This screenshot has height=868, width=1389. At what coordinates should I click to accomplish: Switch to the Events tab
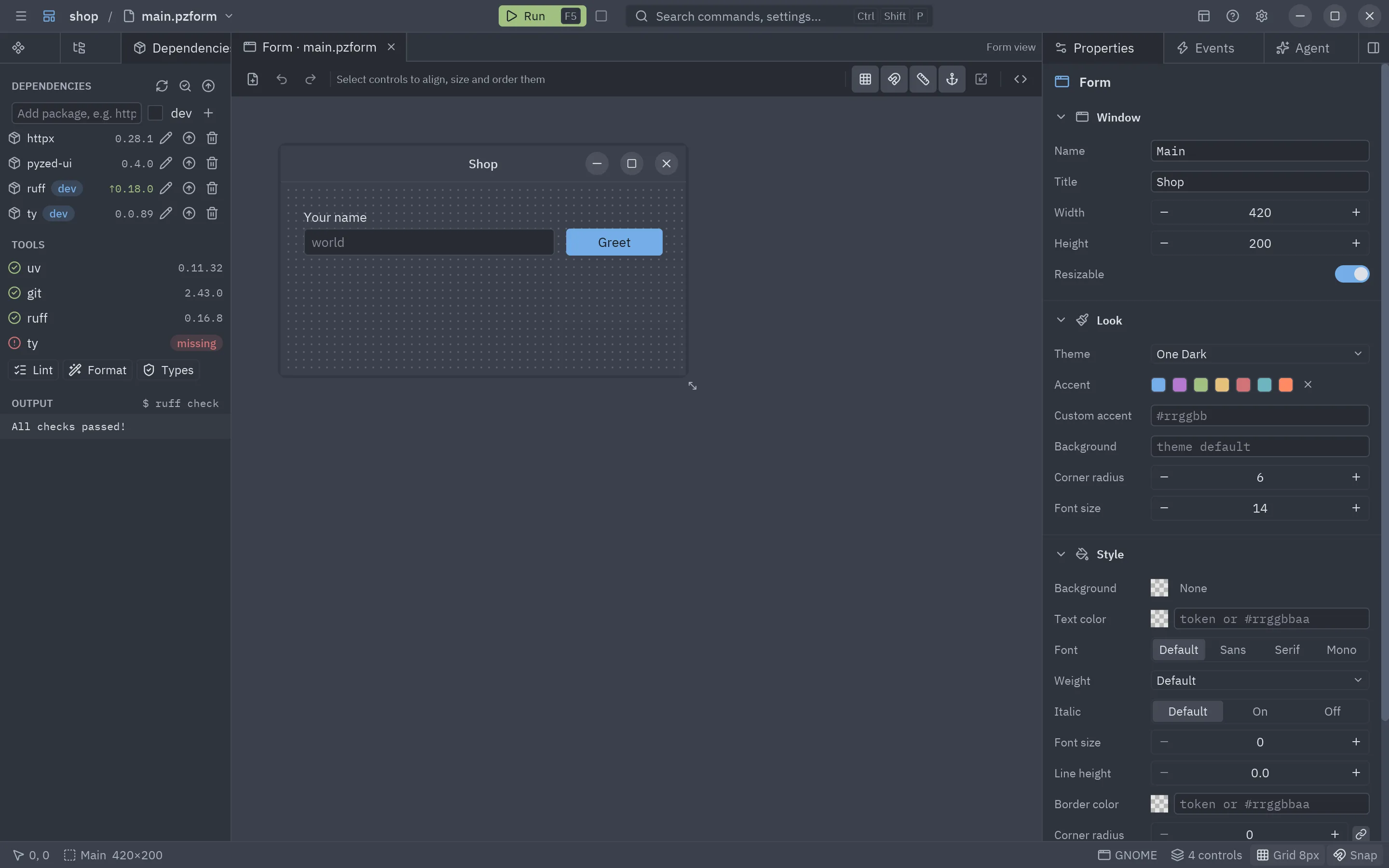click(1213, 48)
